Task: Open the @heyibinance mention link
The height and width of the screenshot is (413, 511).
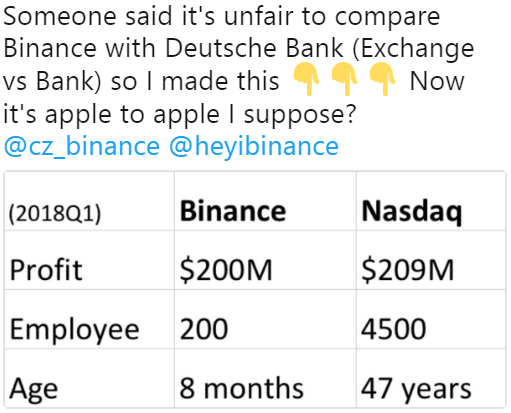Action: click(254, 147)
